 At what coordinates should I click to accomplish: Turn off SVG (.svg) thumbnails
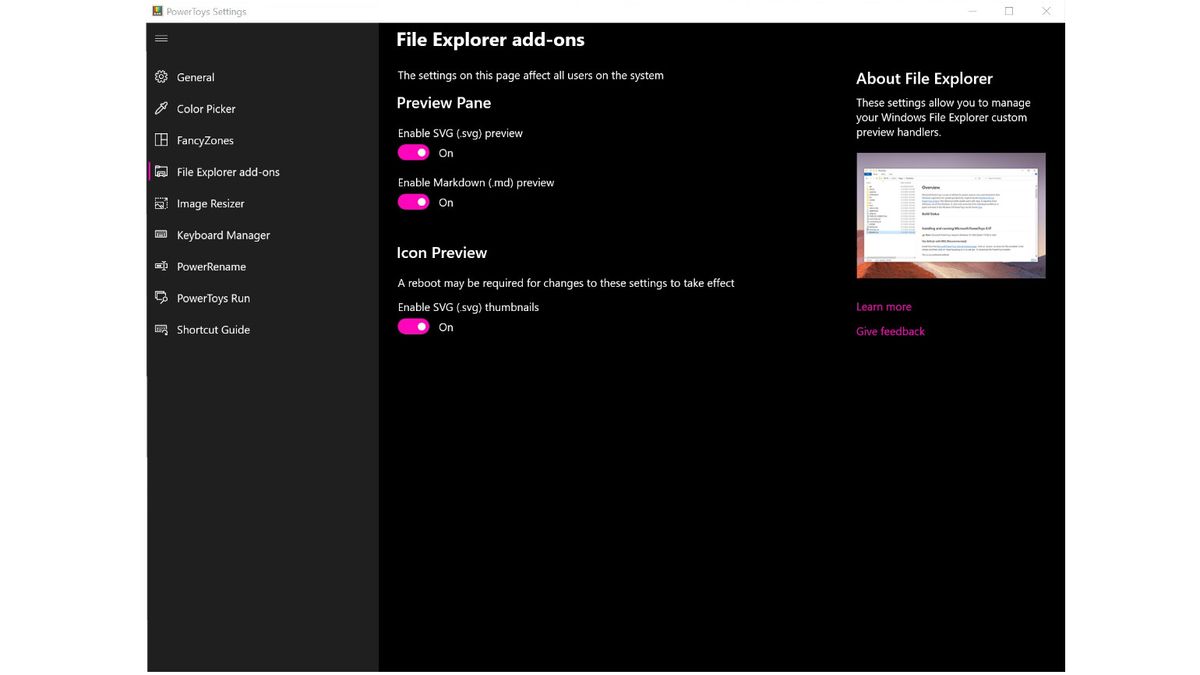click(x=413, y=327)
